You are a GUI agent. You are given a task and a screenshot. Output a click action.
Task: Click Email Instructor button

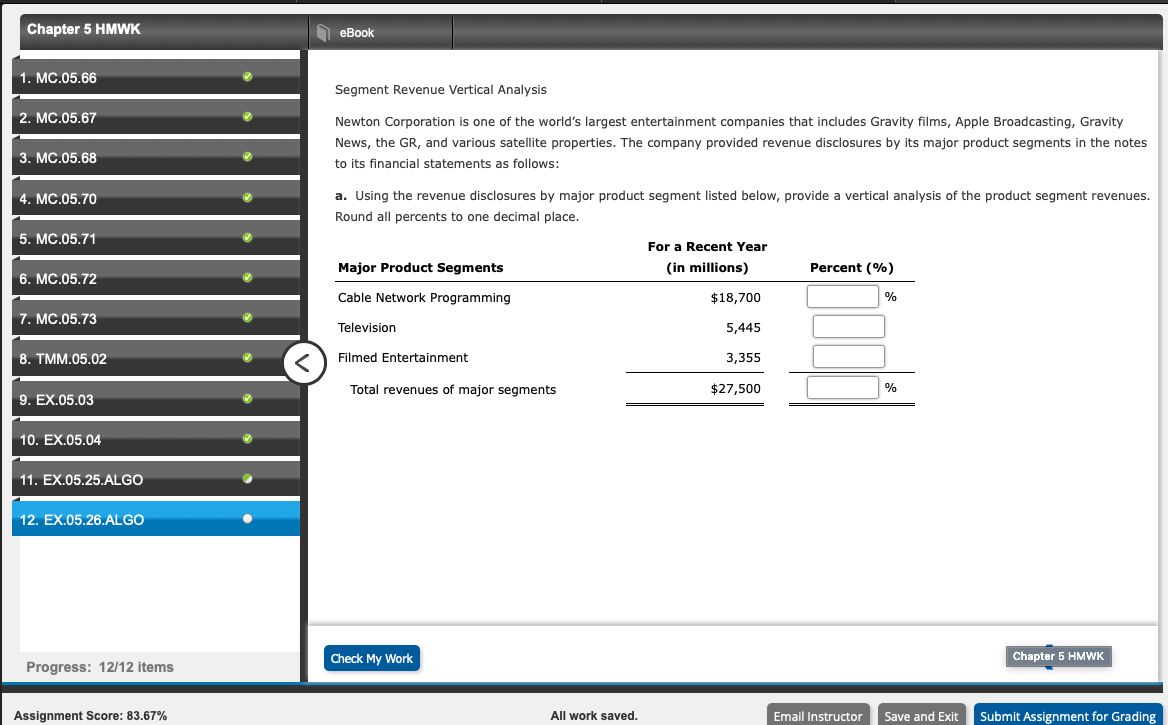[818, 716]
